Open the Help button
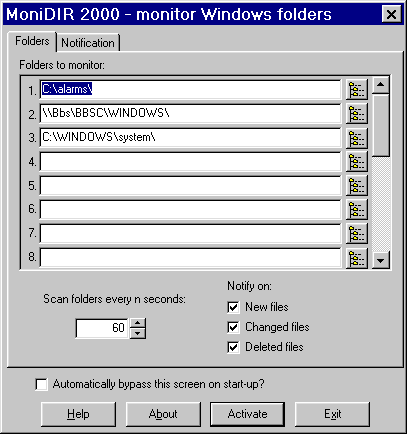407x434 pixels. [78, 414]
